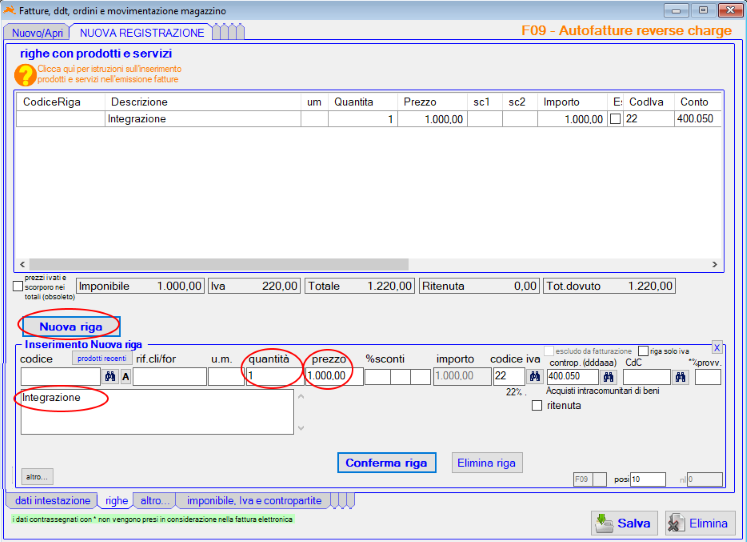Open product search binoculars next to codice
Viewport: 747px width, 542px height.
110,376
